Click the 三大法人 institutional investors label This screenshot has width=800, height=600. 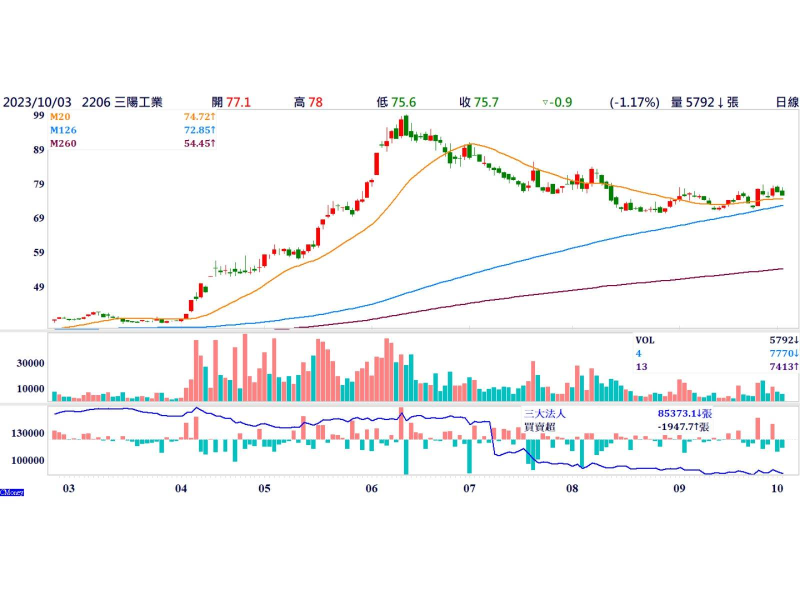[x=545, y=412]
